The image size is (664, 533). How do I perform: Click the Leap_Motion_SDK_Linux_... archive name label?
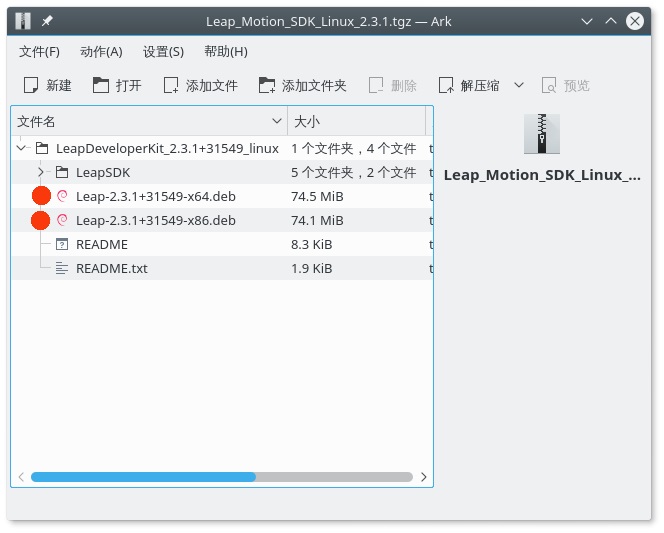pos(542,174)
